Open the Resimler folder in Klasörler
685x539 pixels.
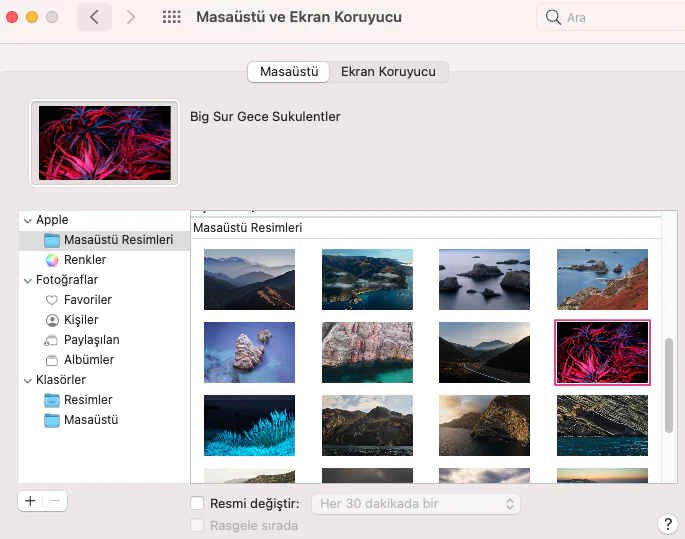click(88, 400)
